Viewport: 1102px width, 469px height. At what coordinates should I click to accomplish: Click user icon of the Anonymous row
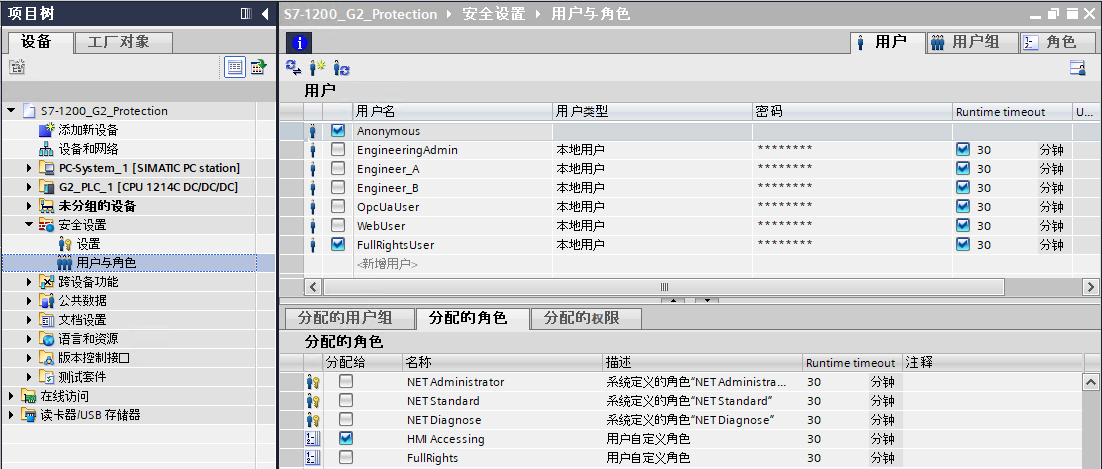313,131
